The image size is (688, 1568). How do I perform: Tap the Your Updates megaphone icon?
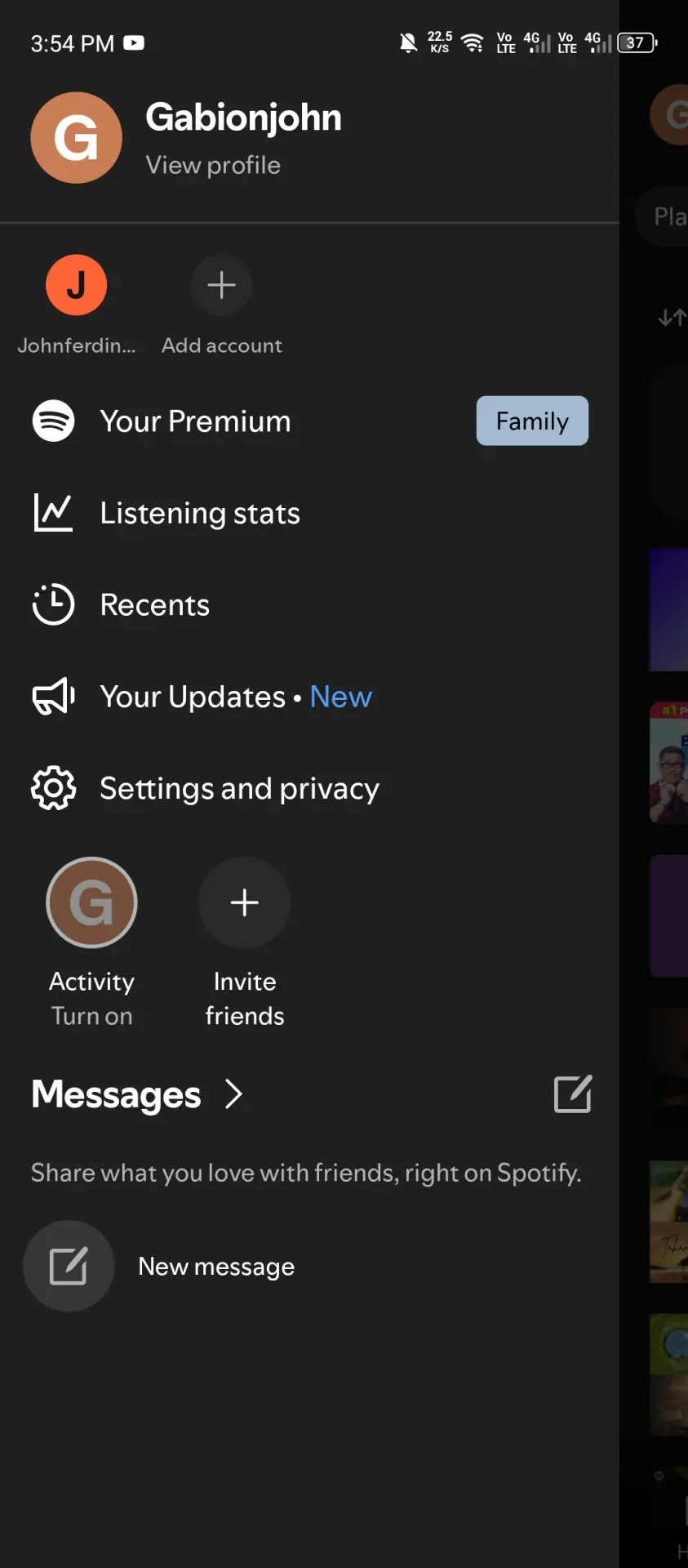click(x=54, y=697)
